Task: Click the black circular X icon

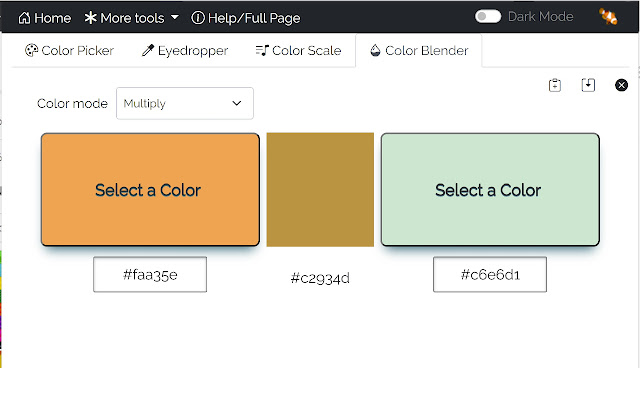Action: tap(621, 86)
